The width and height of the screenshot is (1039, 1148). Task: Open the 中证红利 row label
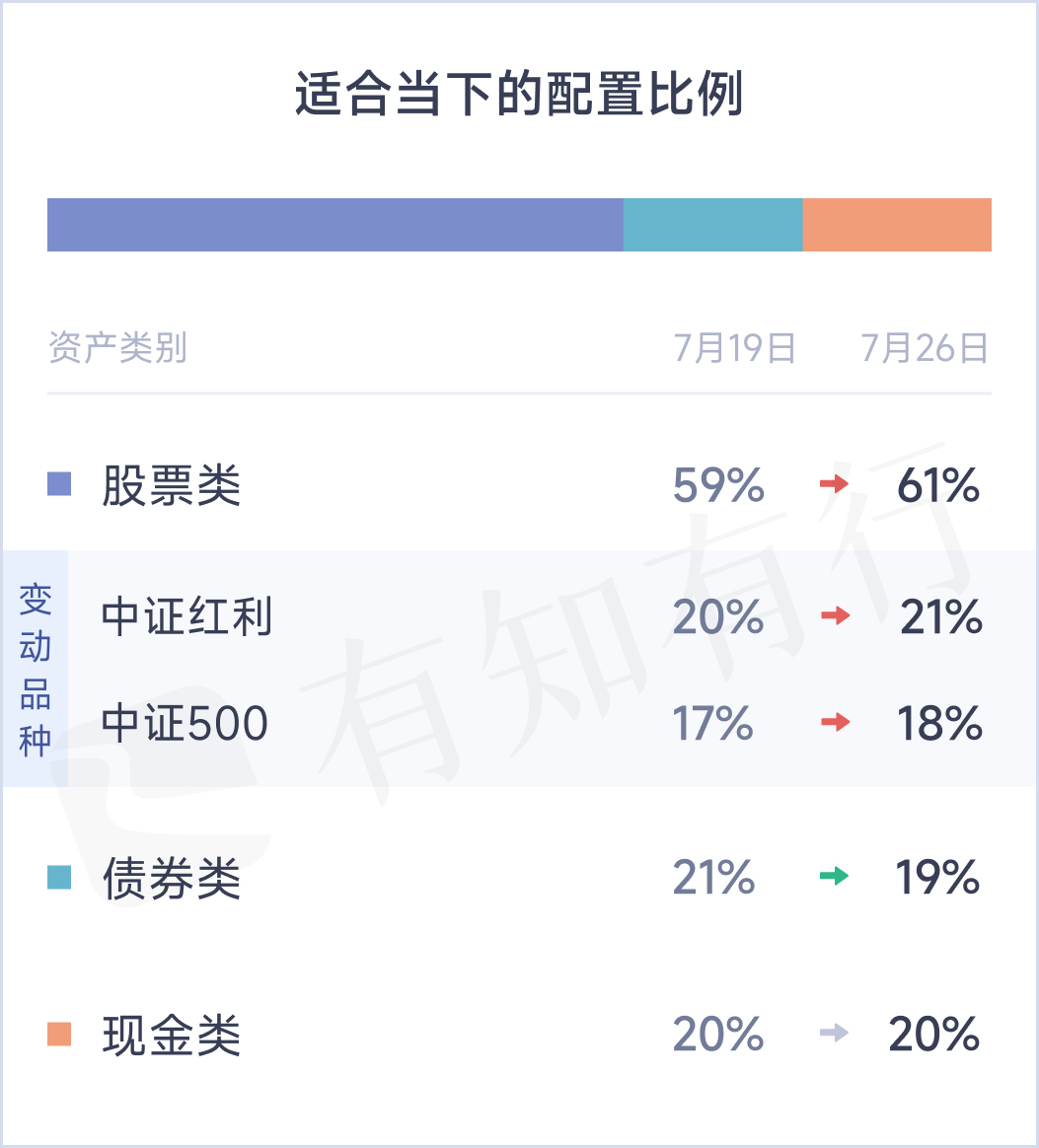(186, 617)
